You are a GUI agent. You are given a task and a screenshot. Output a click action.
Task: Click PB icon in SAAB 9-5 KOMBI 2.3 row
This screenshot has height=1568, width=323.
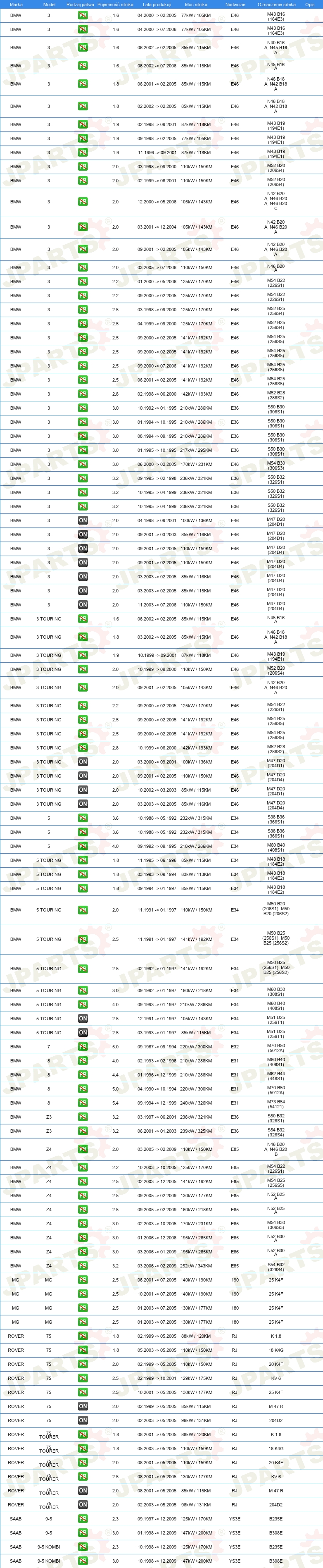[x=83, y=1547]
